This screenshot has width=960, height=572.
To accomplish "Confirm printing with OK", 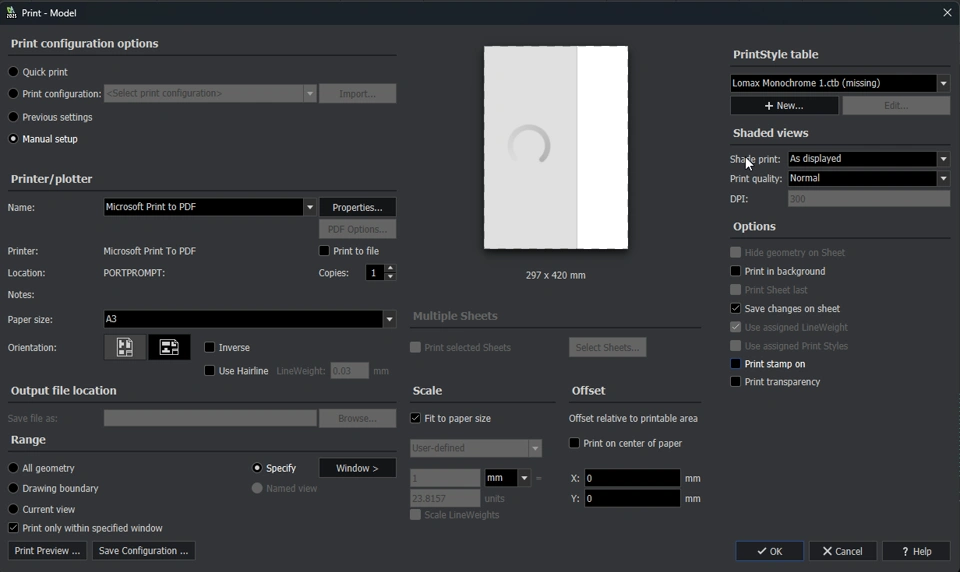I will tap(770, 551).
